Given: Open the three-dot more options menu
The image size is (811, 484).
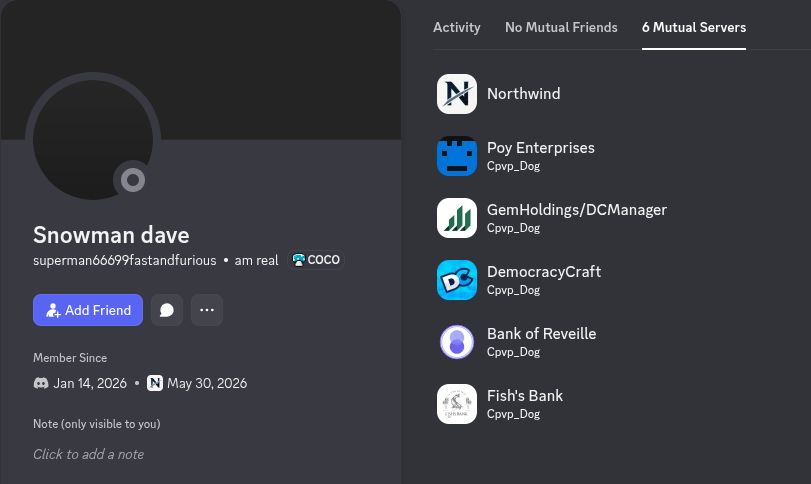Looking at the screenshot, I should [x=207, y=310].
